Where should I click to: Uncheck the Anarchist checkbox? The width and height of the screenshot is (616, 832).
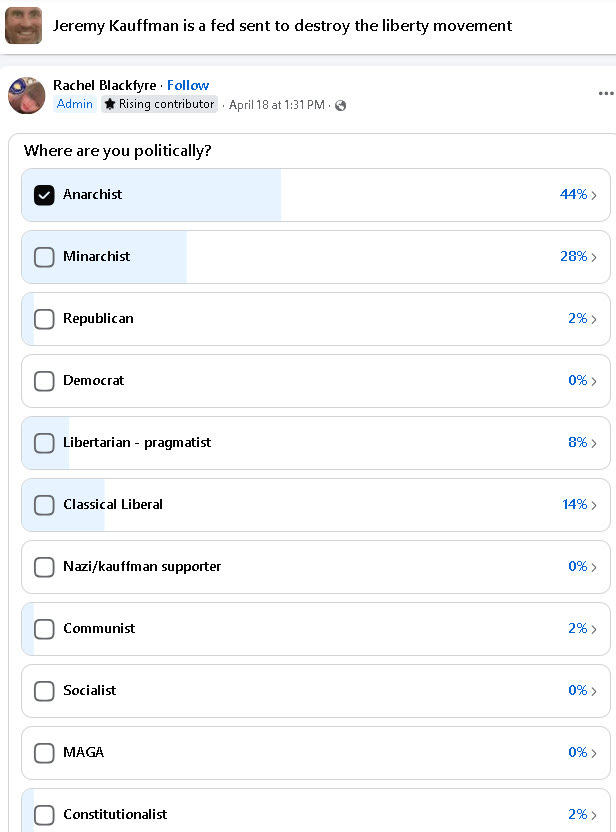[44, 195]
